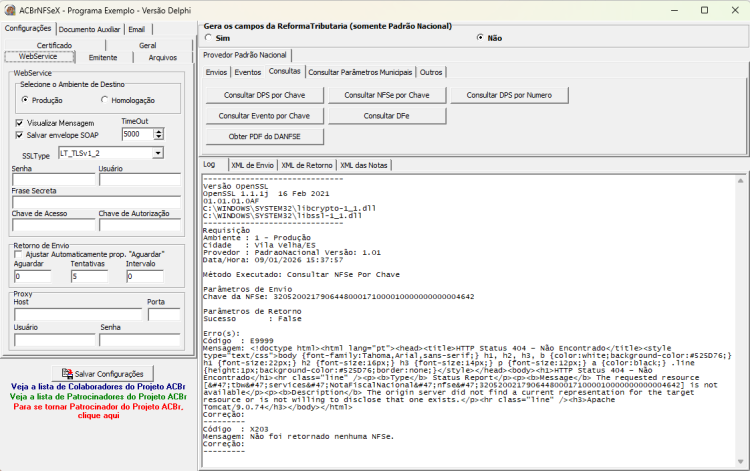The width and height of the screenshot is (750, 471).
Task: Open the Arquivos settings tab
Action: coord(163,57)
